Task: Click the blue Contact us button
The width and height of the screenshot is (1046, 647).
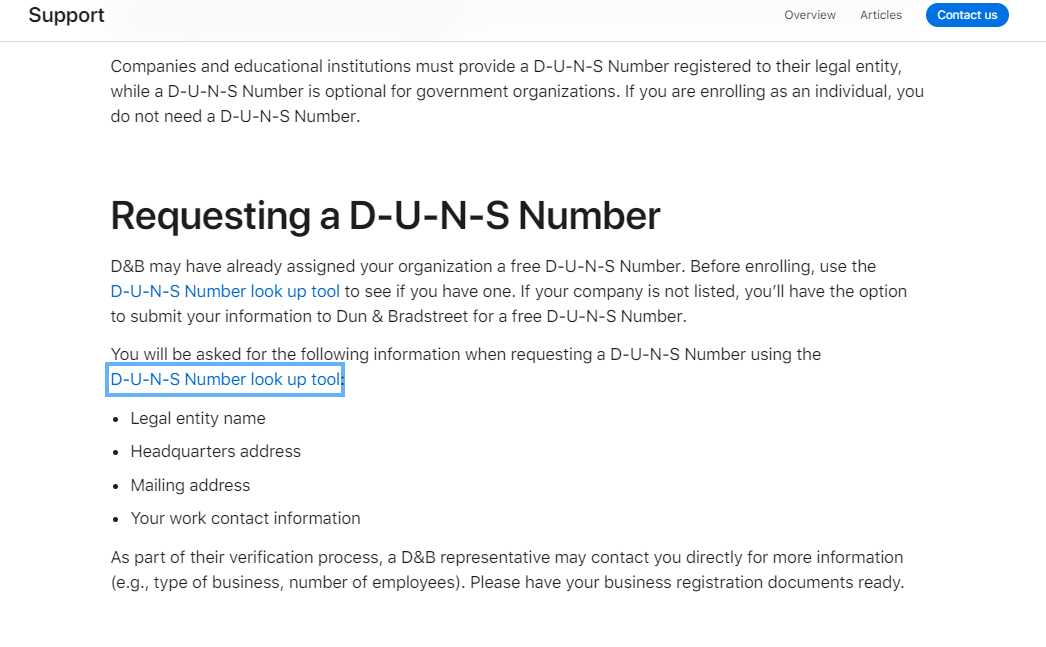Action: pyautogui.click(x=967, y=15)
